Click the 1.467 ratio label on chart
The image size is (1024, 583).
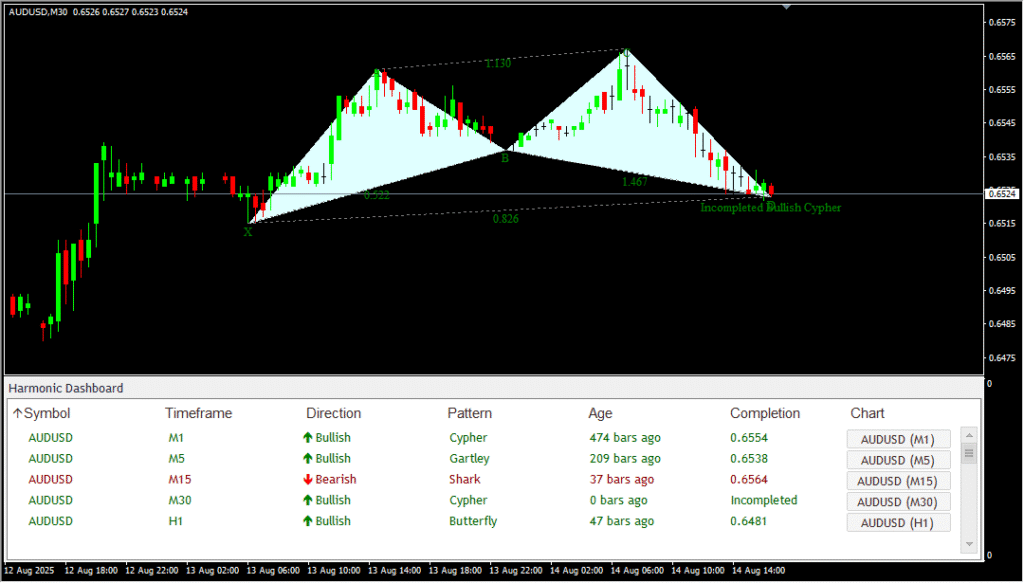635,182
